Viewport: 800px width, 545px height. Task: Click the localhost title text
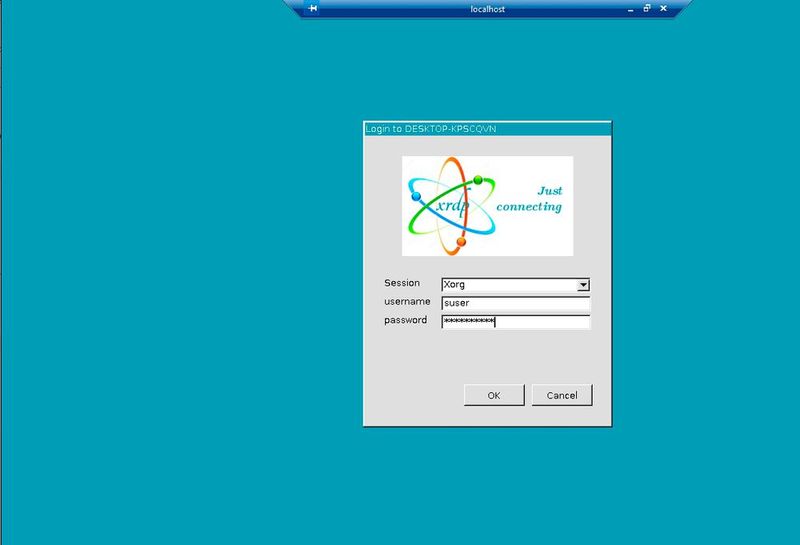pyautogui.click(x=487, y=9)
